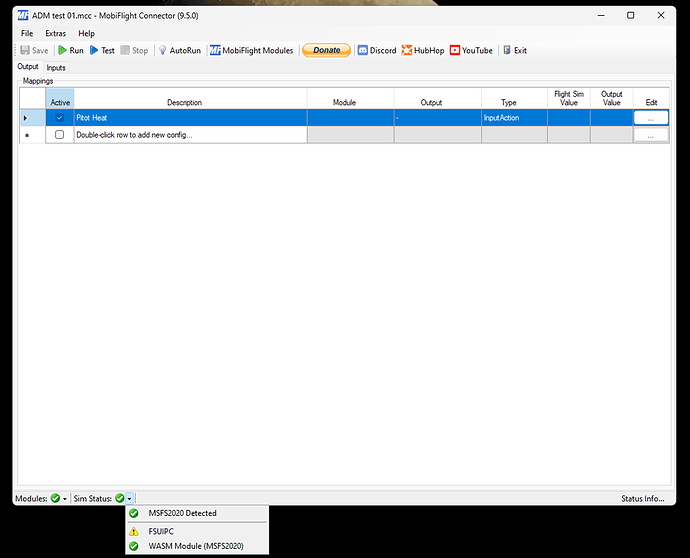The width and height of the screenshot is (690, 558).
Task: Click the green Run play icon
Action: click(x=62, y=50)
